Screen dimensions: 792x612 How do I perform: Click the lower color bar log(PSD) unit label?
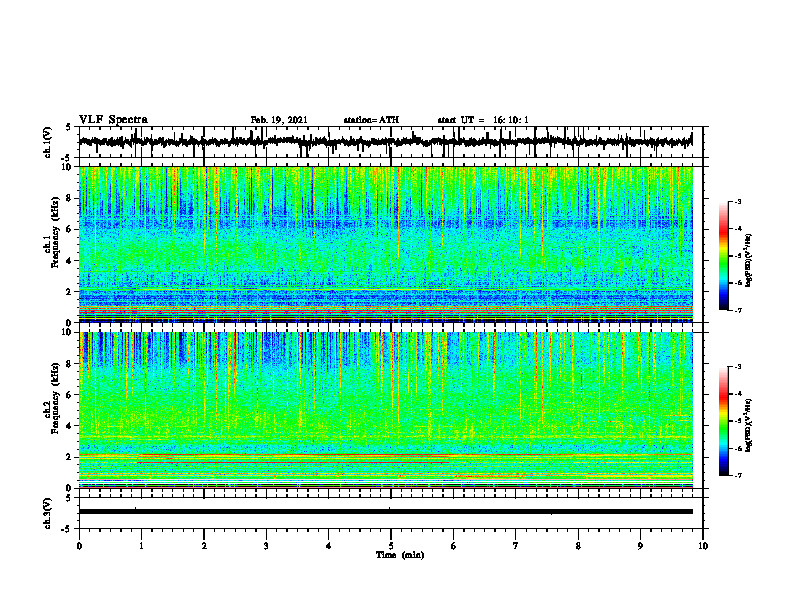pyautogui.click(x=749, y=425)
